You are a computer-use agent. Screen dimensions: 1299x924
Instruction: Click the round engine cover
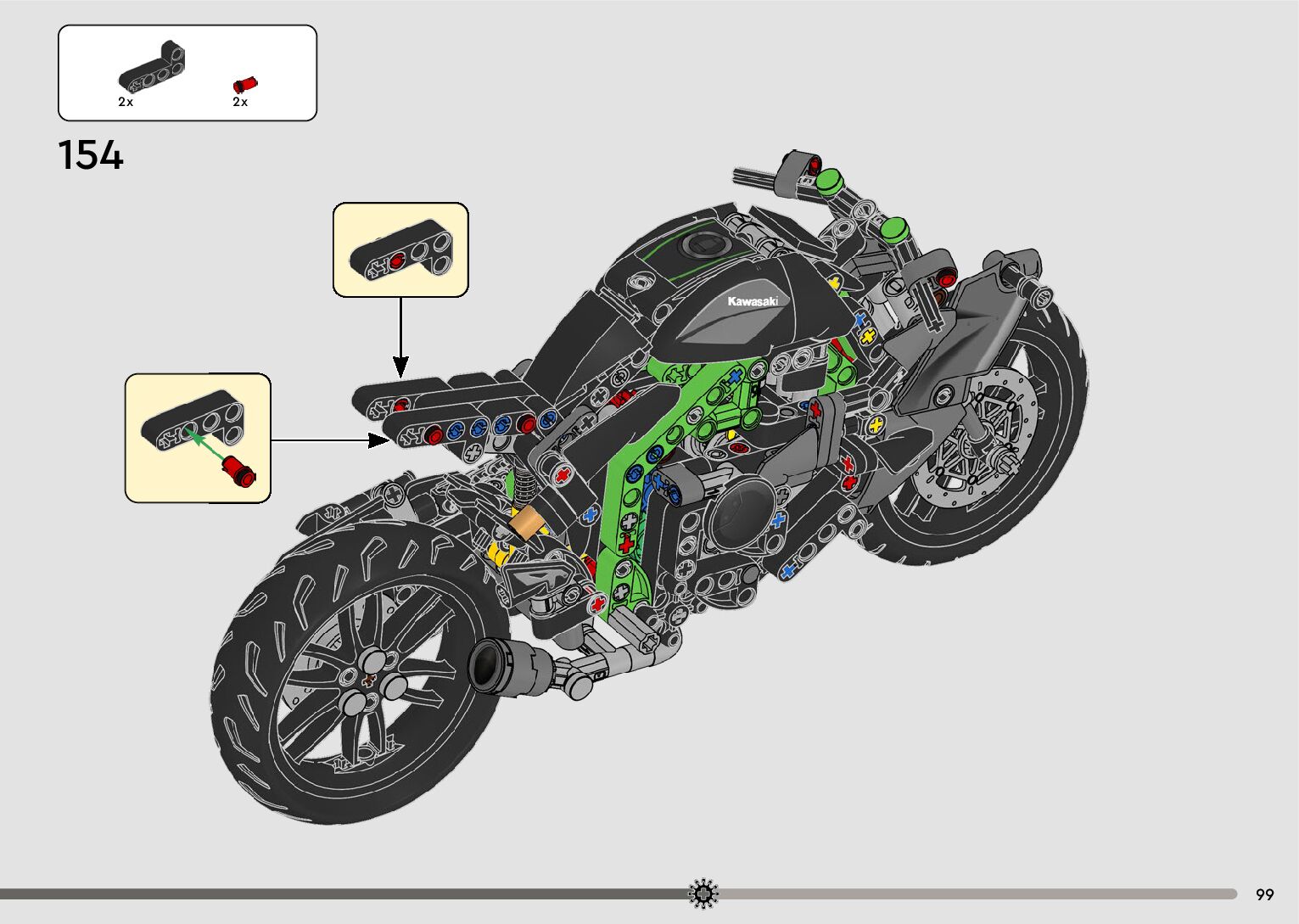739,515
